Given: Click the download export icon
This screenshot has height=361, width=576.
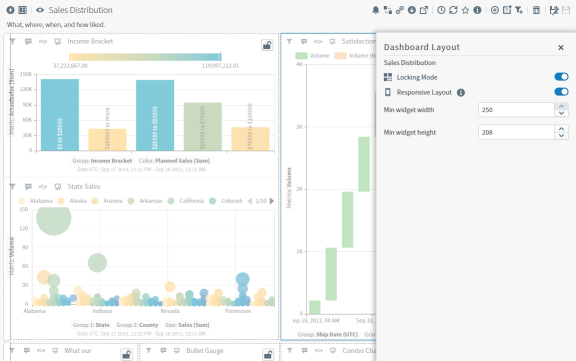Looking at the screenshot, I should coord(412,10).
